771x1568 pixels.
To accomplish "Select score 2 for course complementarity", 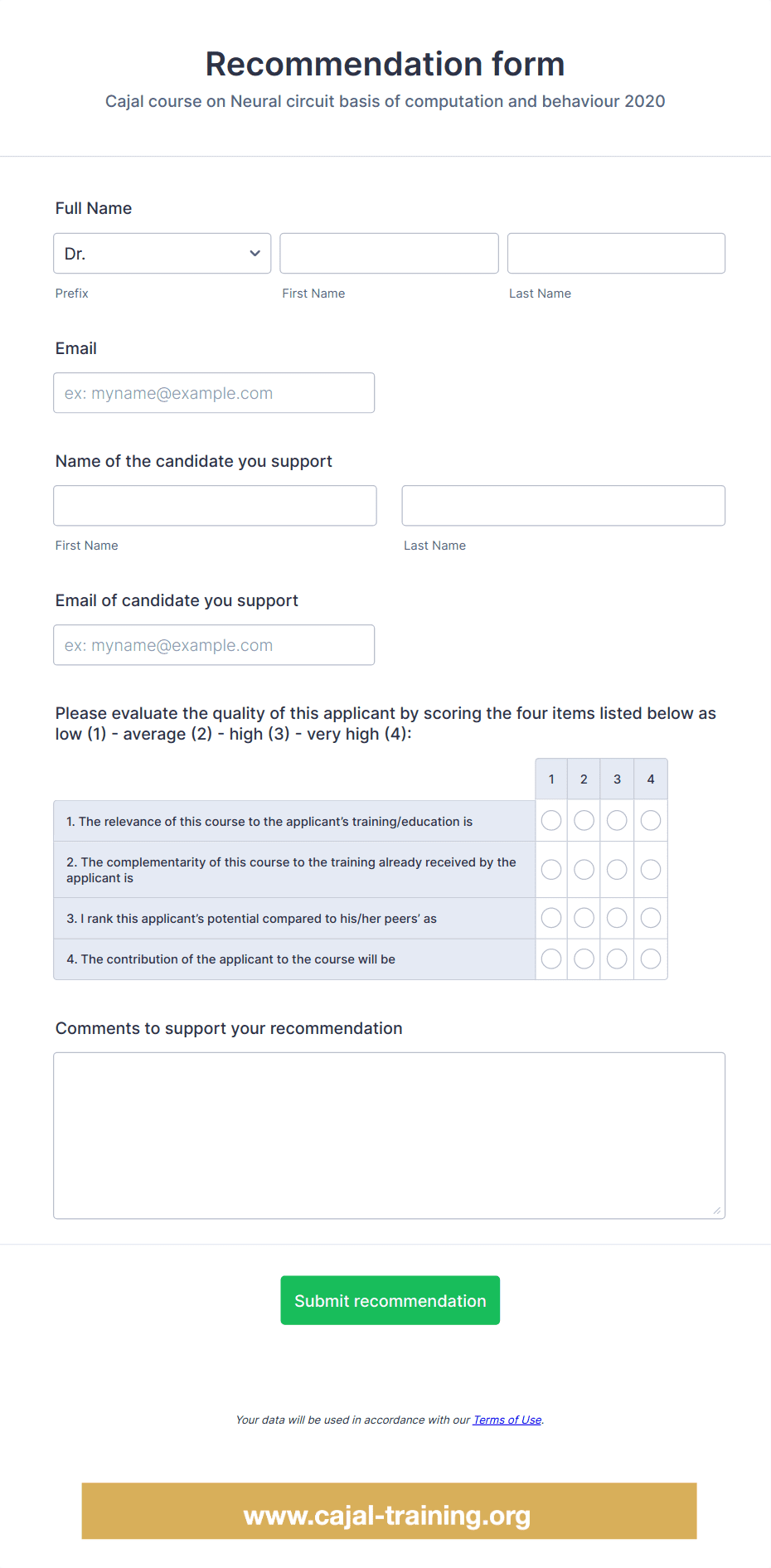I will tap(584, 869).
